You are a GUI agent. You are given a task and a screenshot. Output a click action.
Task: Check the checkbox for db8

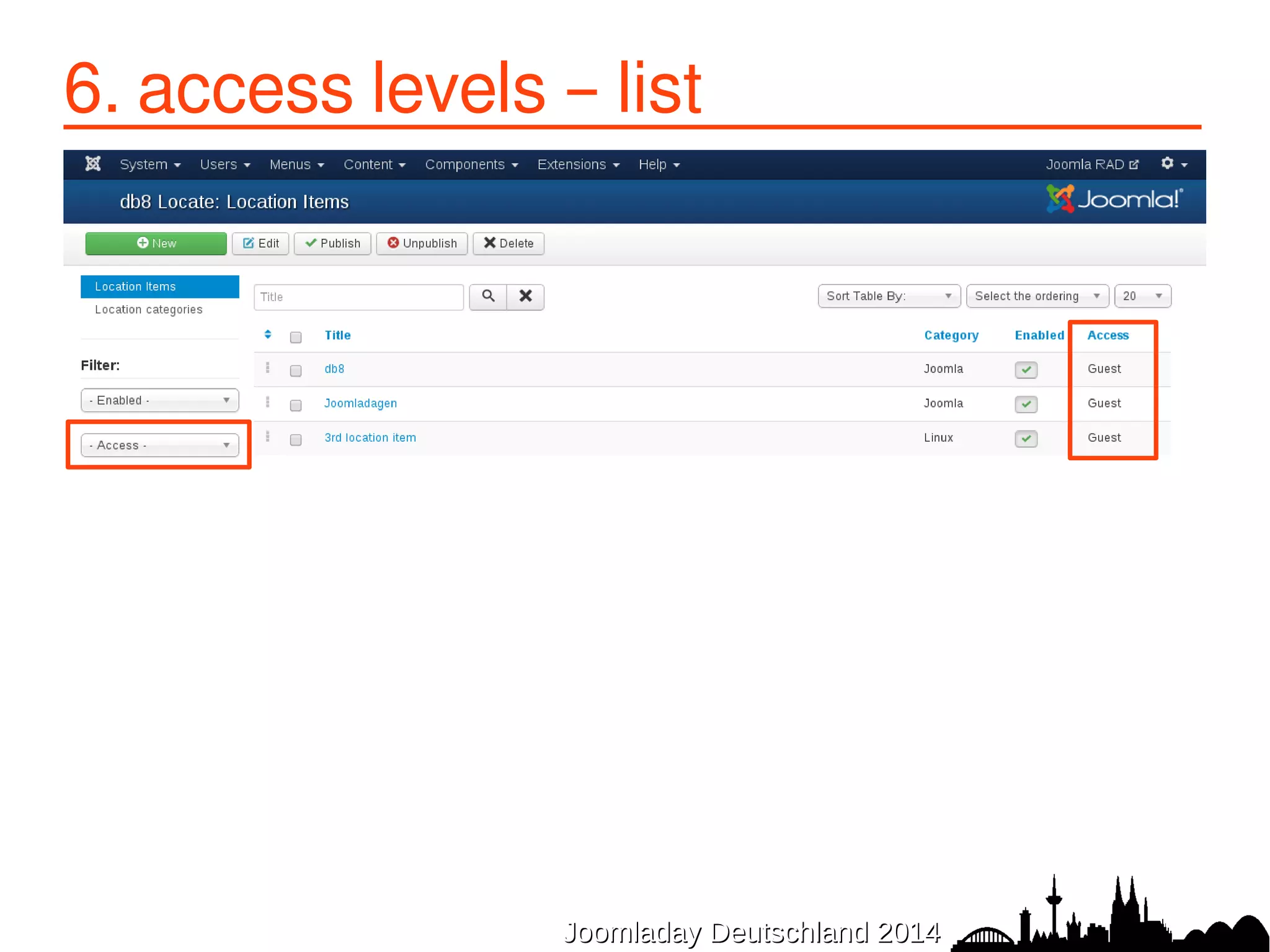click(296, 370)
